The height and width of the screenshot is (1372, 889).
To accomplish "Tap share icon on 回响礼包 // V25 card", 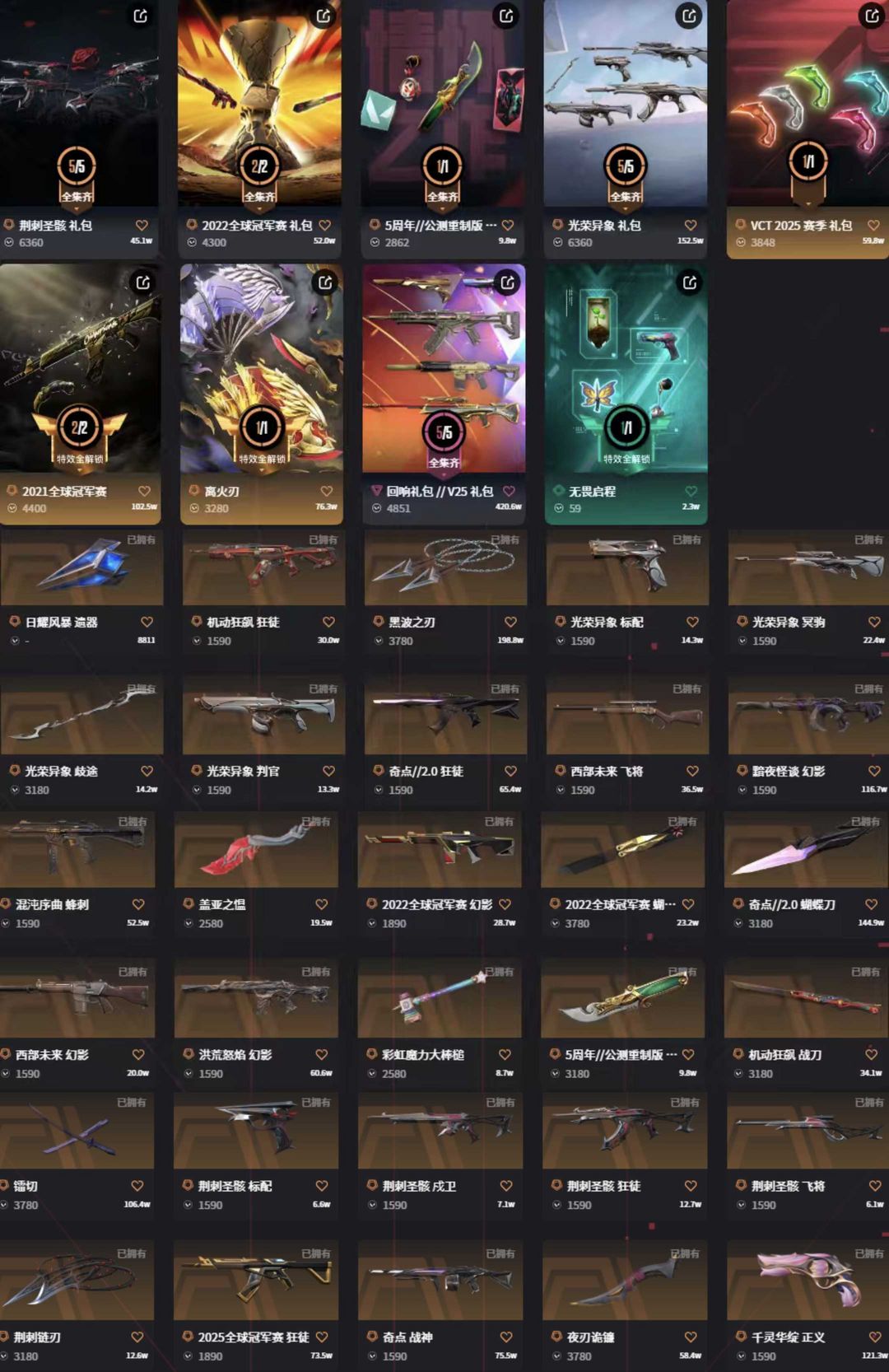I will [508, 282].
